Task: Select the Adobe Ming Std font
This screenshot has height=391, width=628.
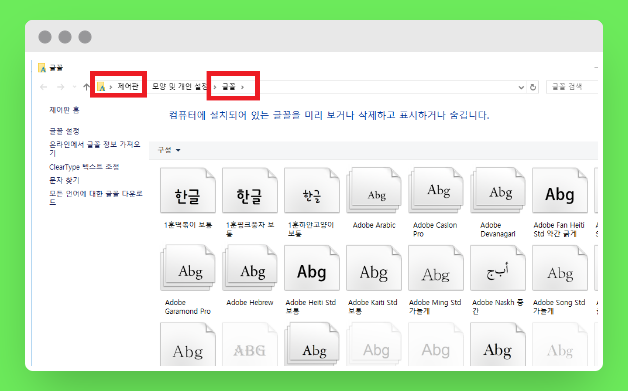Action: (x=436, y=280)
